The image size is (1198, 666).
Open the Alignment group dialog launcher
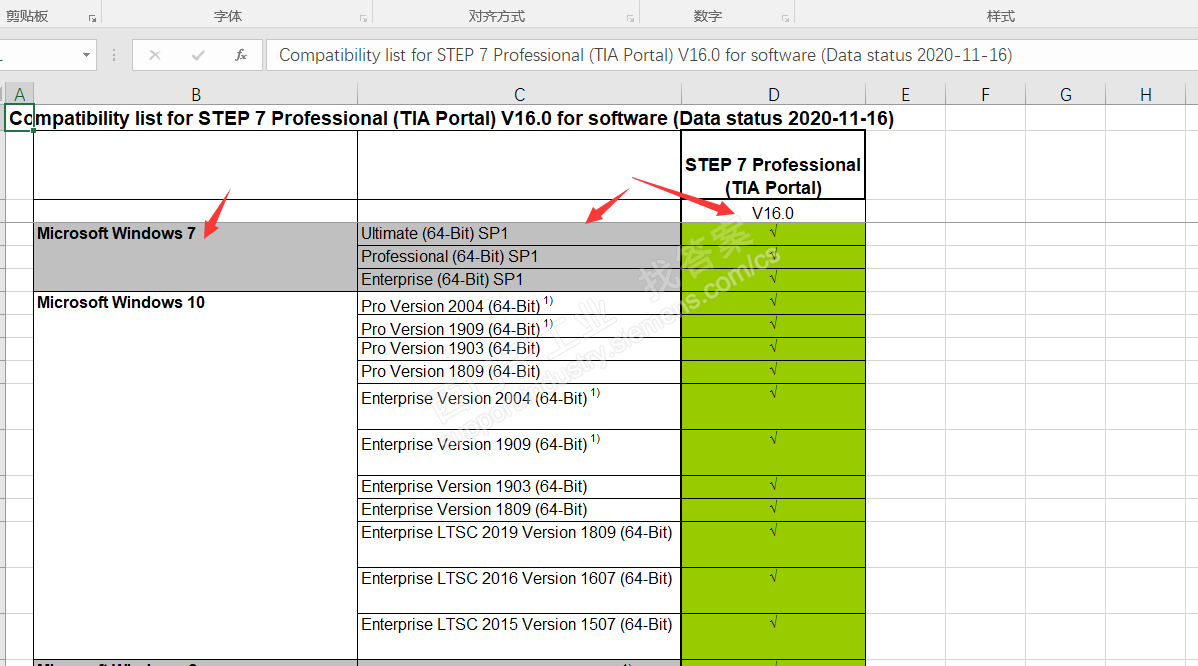(630, 18)
